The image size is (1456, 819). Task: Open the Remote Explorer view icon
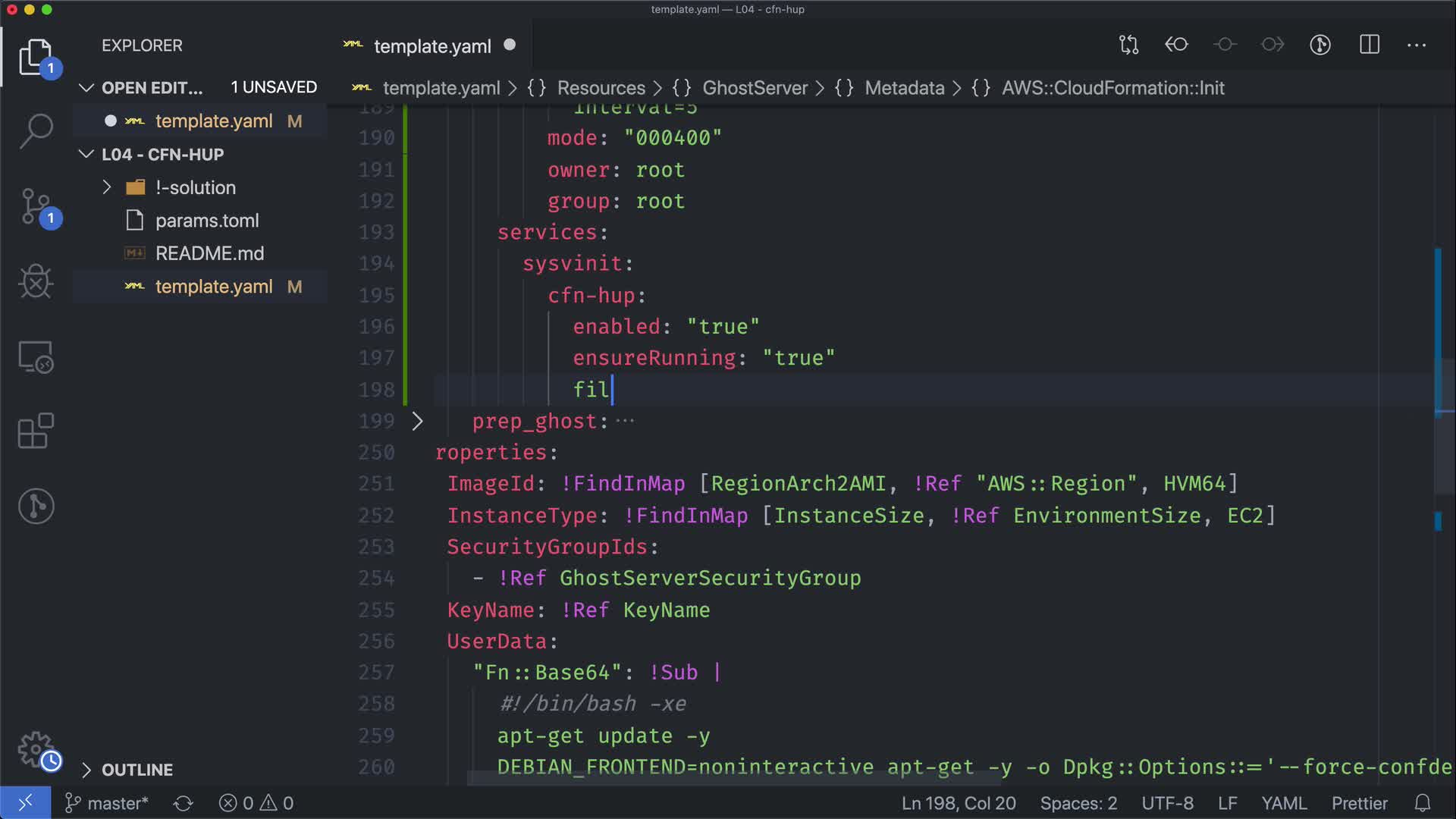pyautogui.click(x=36, y=356)
